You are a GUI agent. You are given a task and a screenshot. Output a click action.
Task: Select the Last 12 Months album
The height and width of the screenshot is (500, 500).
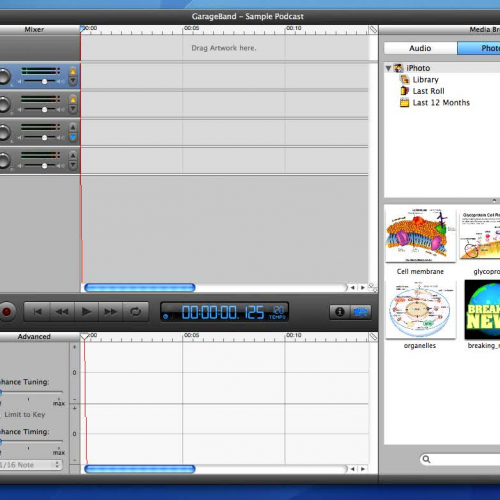441,103
